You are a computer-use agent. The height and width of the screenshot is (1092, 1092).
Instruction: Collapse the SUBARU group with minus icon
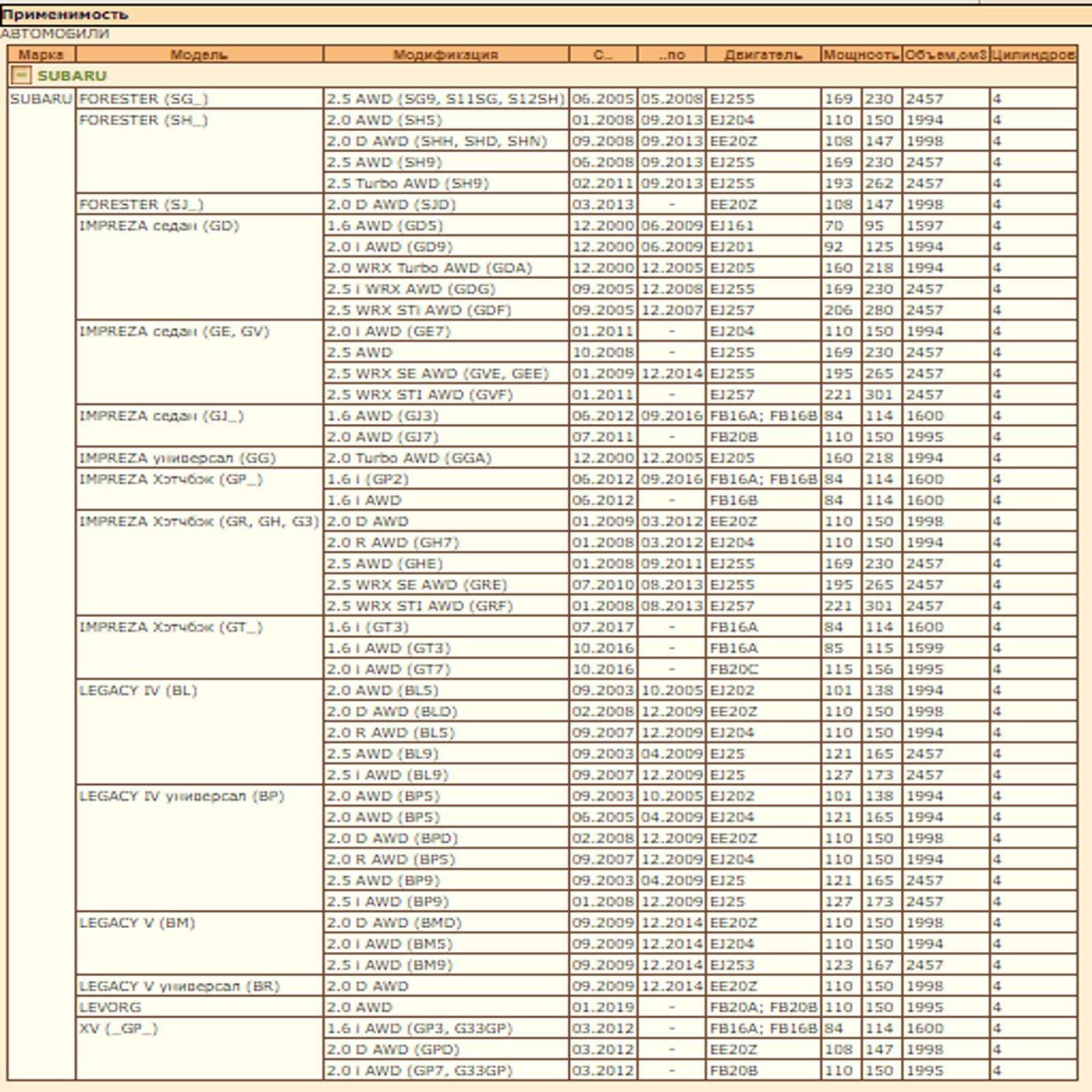(x=22, y=75)
